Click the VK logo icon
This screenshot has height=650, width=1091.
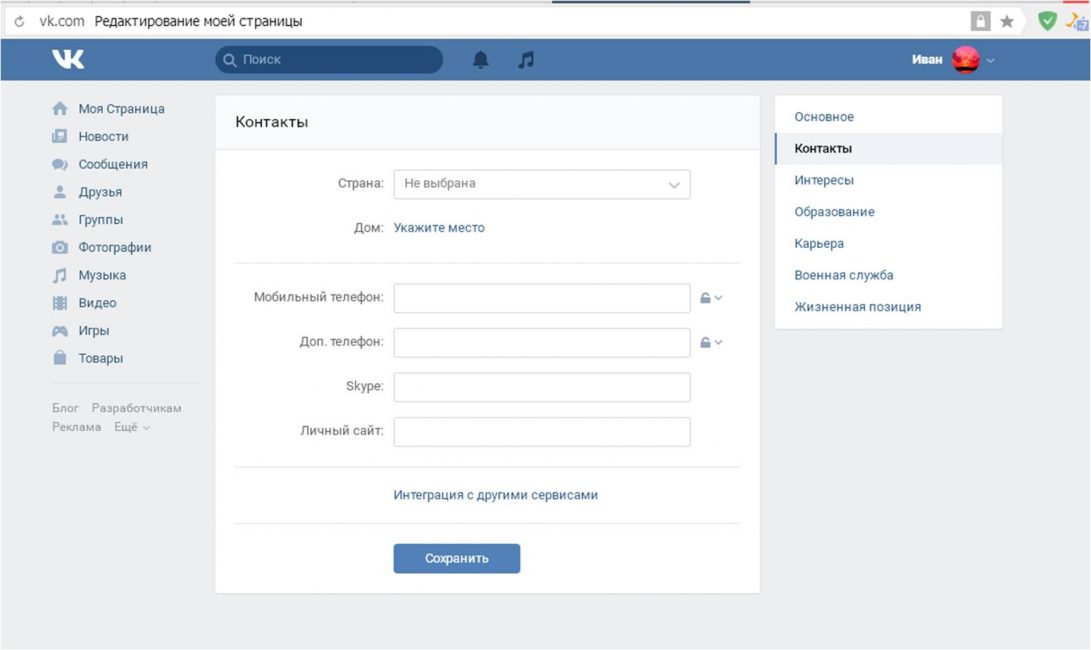(68, 60)
